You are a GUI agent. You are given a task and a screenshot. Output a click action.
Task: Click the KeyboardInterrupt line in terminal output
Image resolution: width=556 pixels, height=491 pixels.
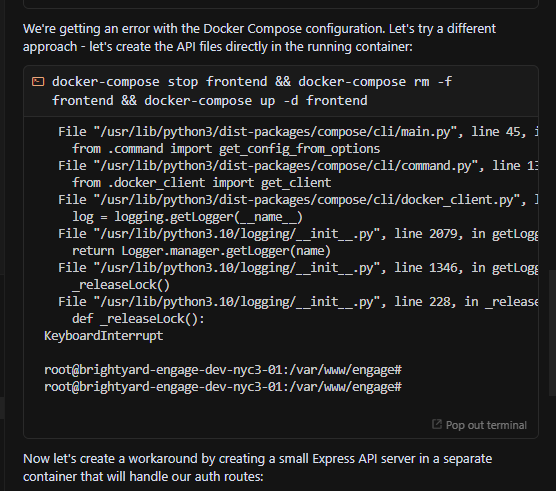click(x=103, y=335)
